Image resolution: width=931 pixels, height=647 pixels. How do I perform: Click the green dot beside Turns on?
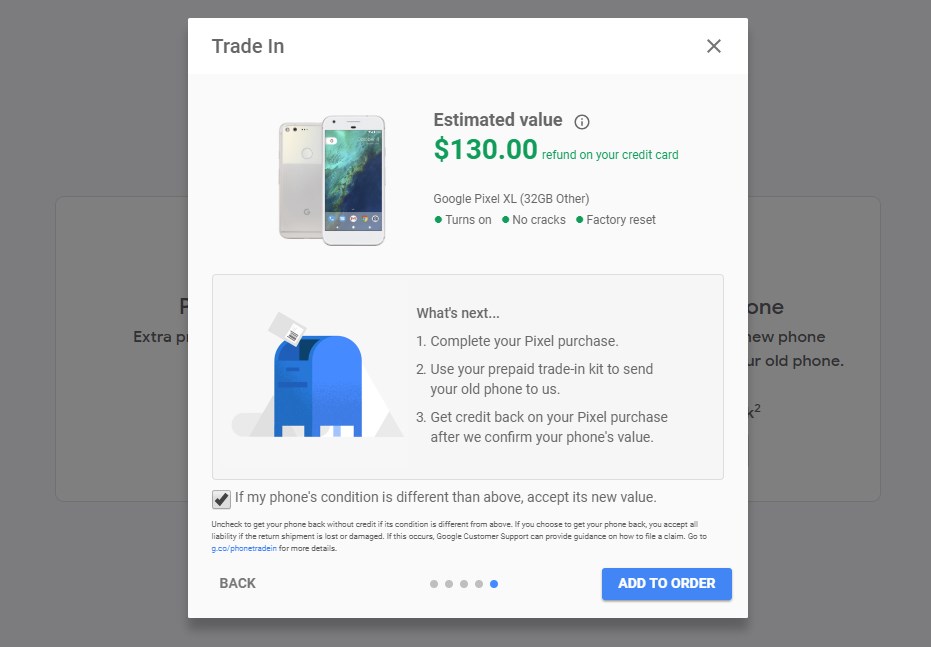point(438,220)
